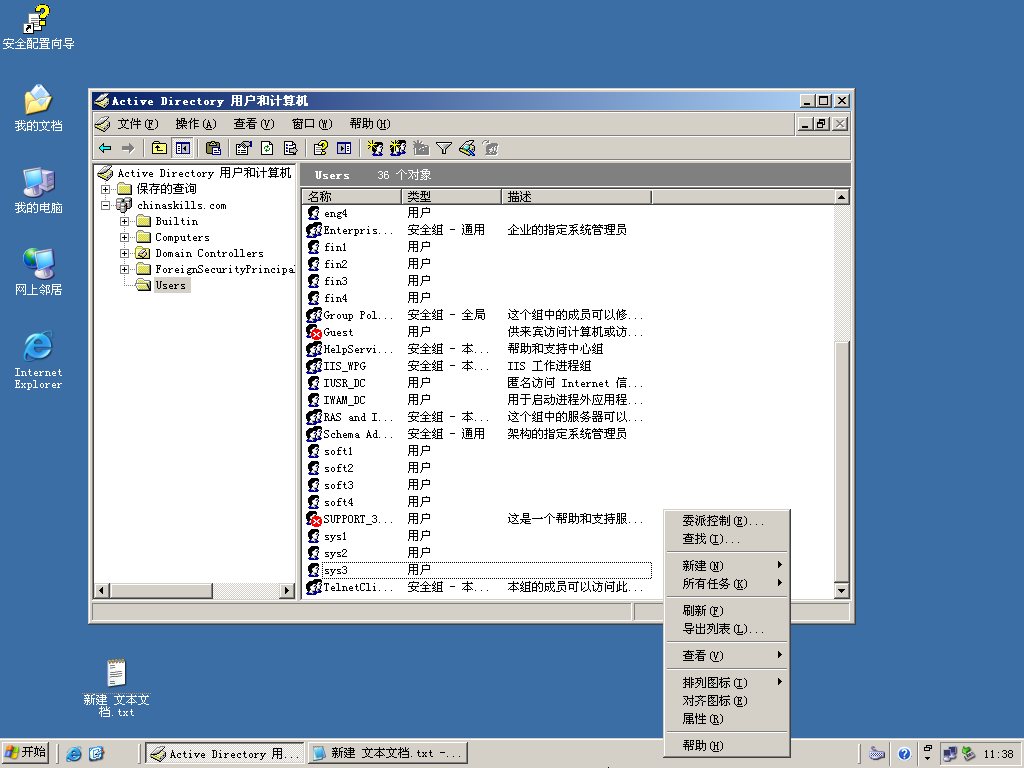Screen dimensions: 1024x768
Task: Click the Create new user icon
Action: click(375, 148)
